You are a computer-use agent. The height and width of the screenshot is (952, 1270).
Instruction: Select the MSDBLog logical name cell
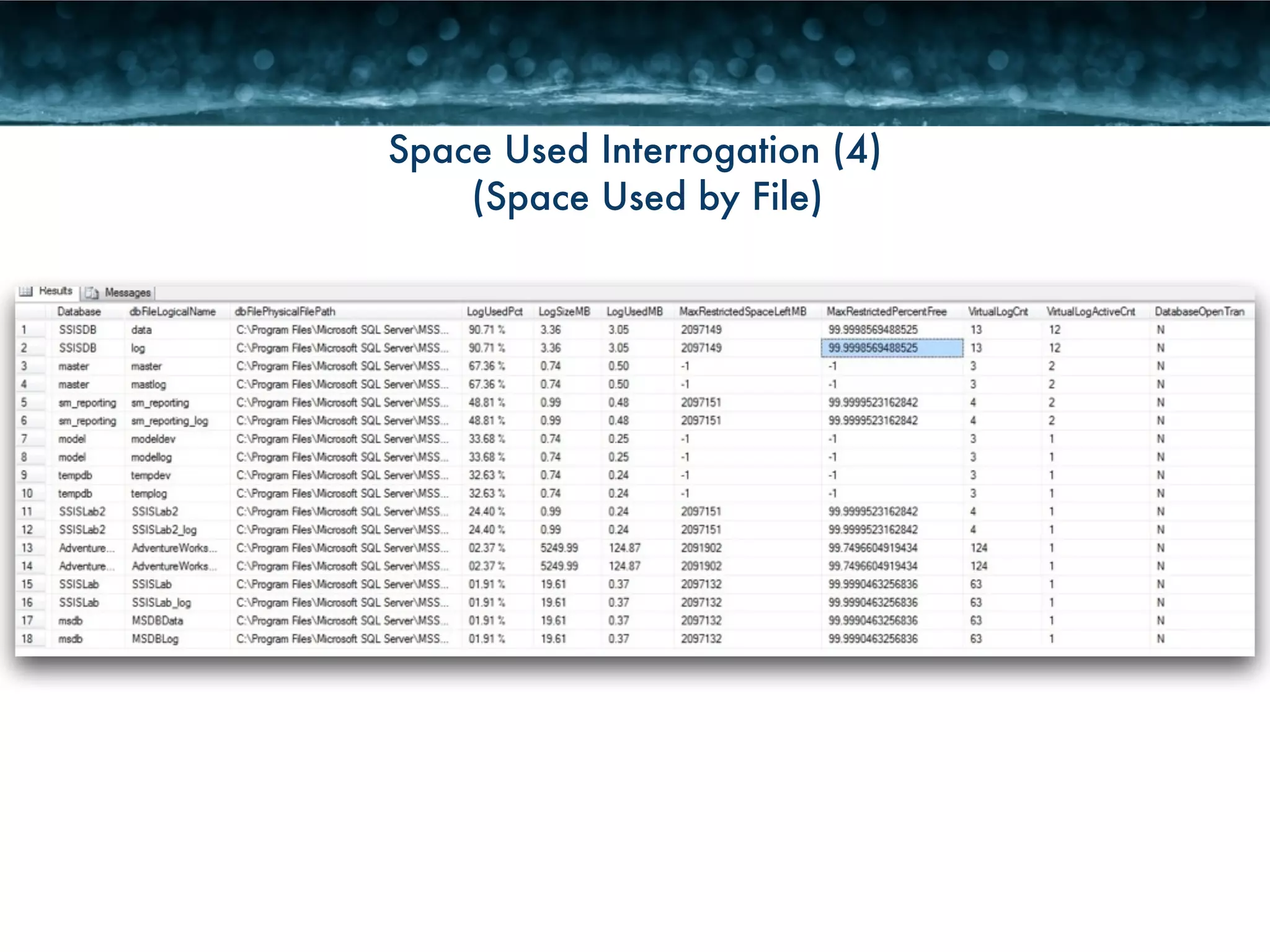(155, 639)
